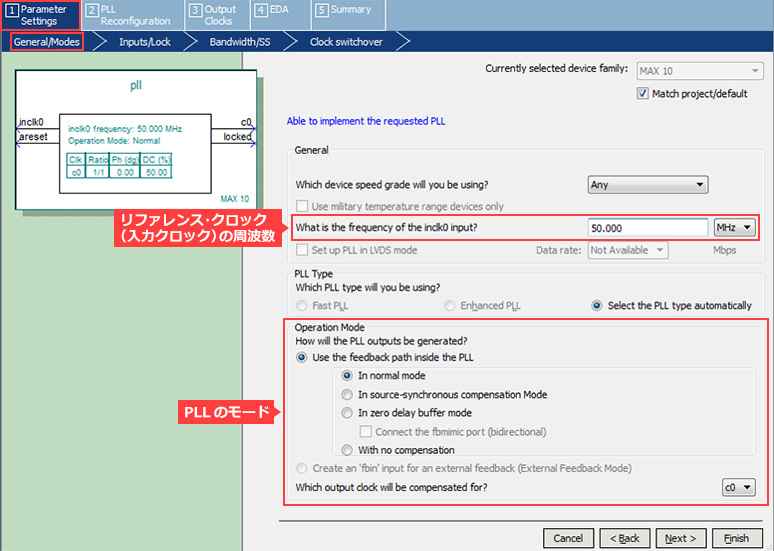Image resolution: width=774 pixels, height=551 pixels.
Task: Open the compensated output clock c0 dropdown
Action: (738, 488)
